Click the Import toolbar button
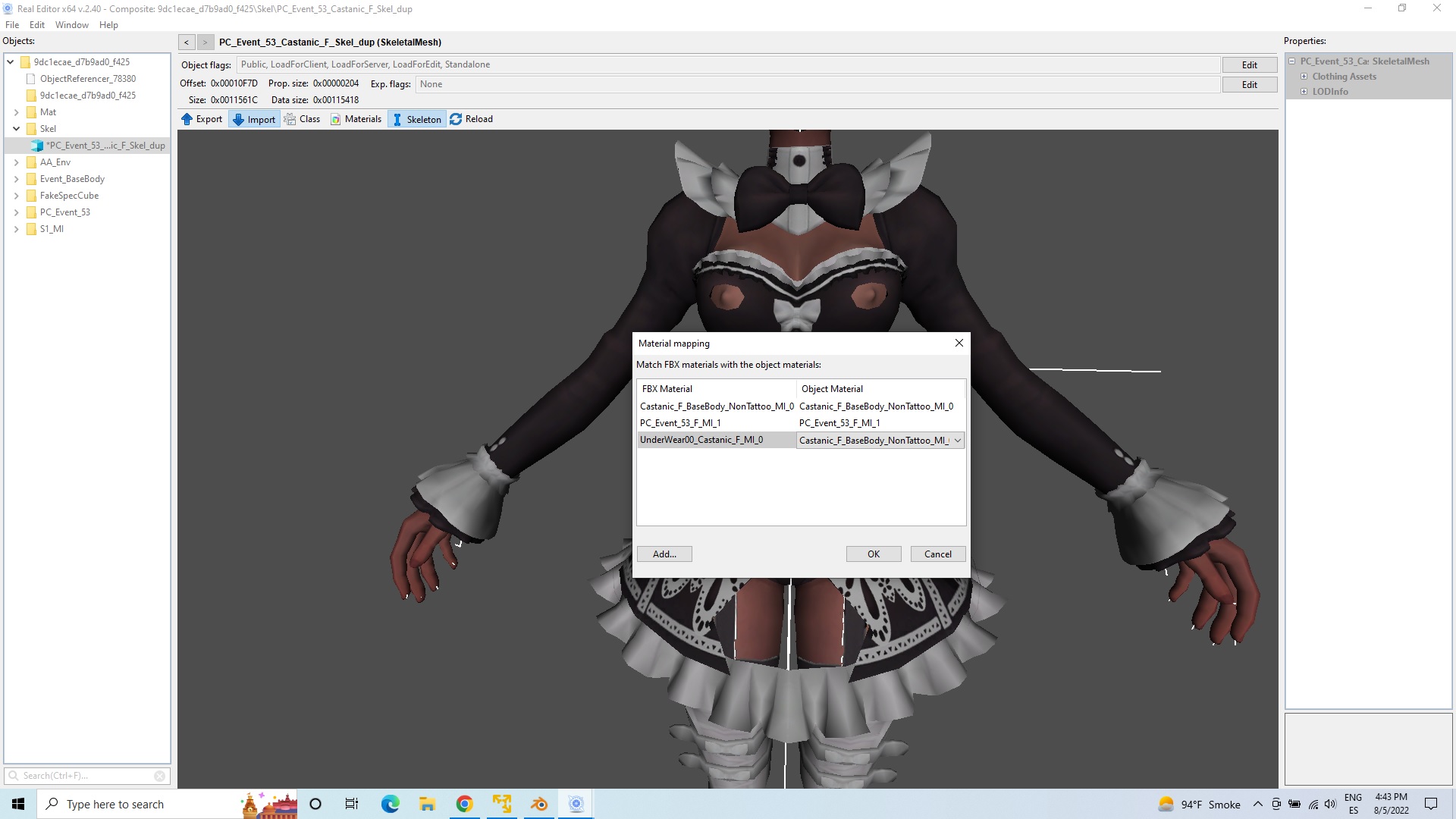This screenshot has width=1456, height=819. coord(255,119)
